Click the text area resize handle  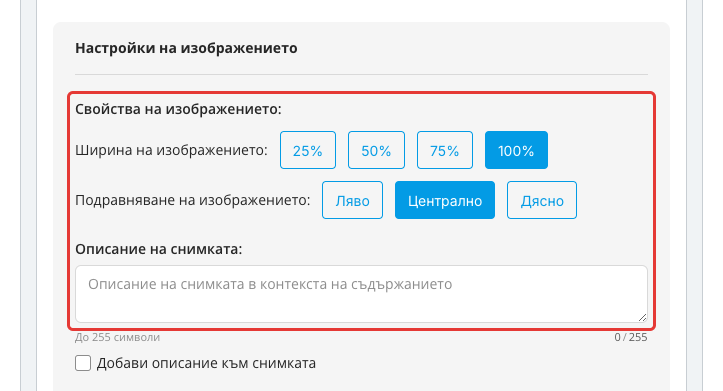(642, 318)
